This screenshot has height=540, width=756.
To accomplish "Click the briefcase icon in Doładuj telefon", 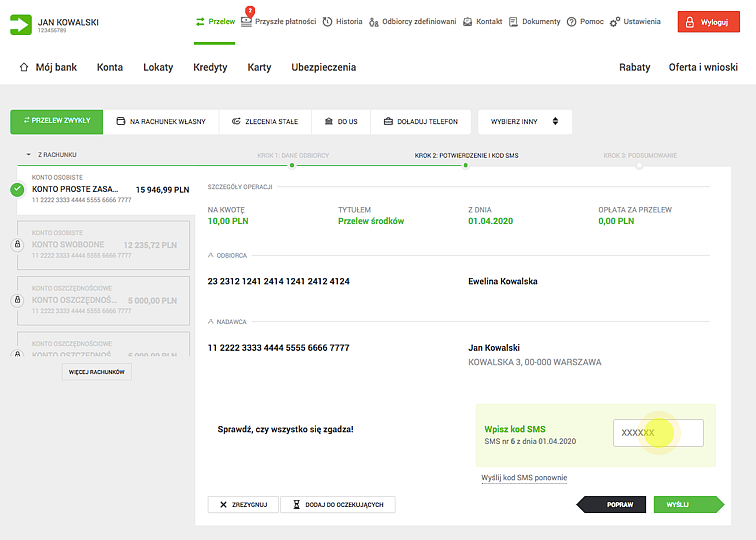I will coord(388,121).
